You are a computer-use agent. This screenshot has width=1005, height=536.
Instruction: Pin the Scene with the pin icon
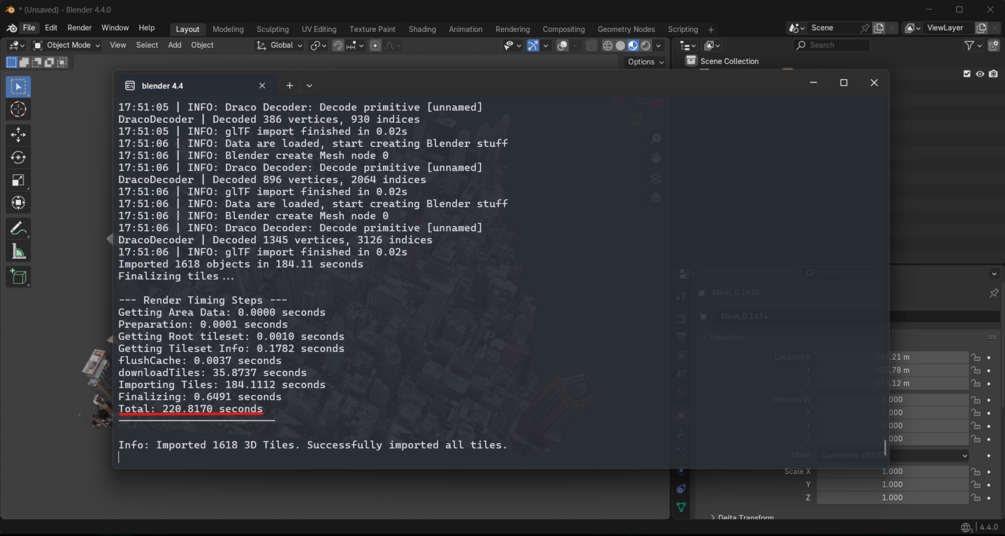865,28
